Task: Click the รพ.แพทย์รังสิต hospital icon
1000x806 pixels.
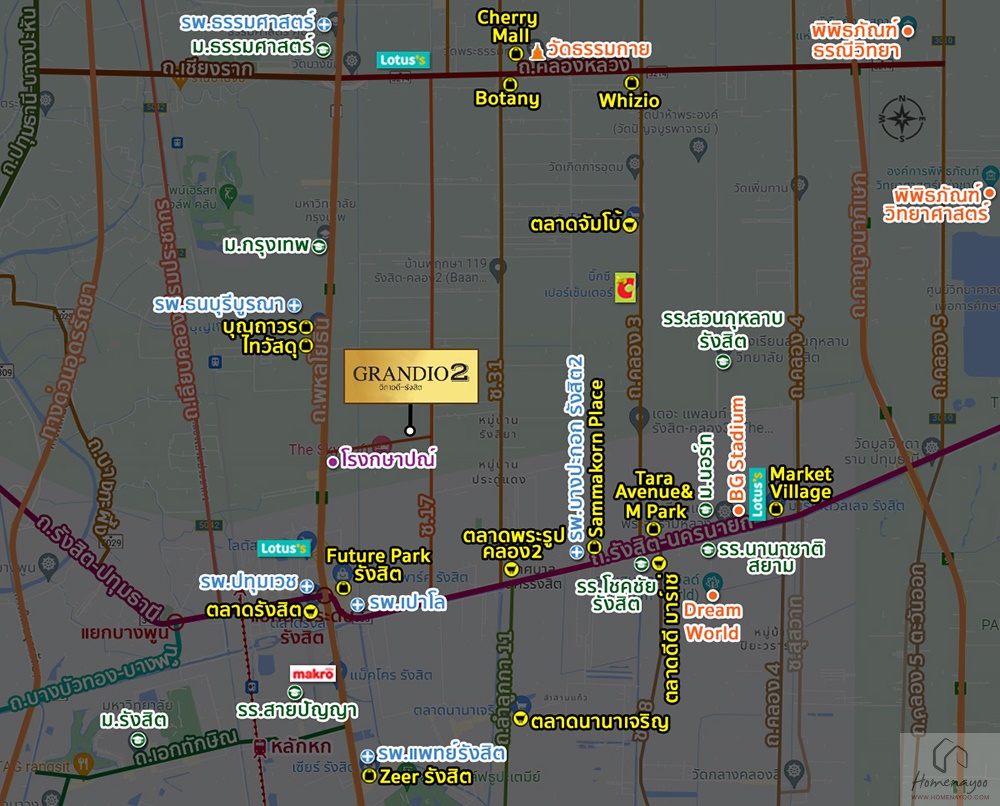Action: coord(367,757)
